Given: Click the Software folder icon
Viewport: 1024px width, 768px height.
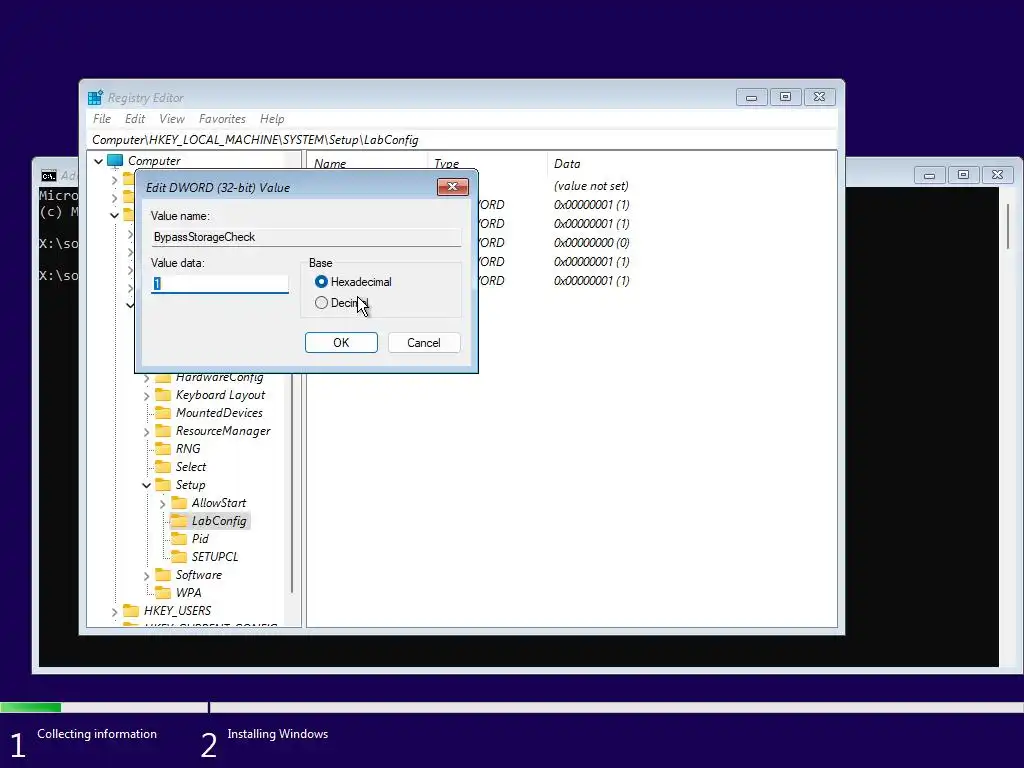Looking at the screenshot, I should coord(163,575).
